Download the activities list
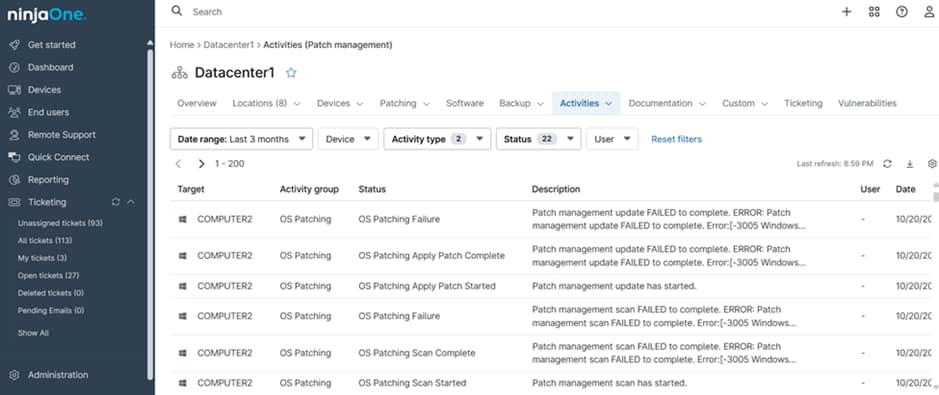The height and width of the screenshot is (395, 939). (910, 163)
